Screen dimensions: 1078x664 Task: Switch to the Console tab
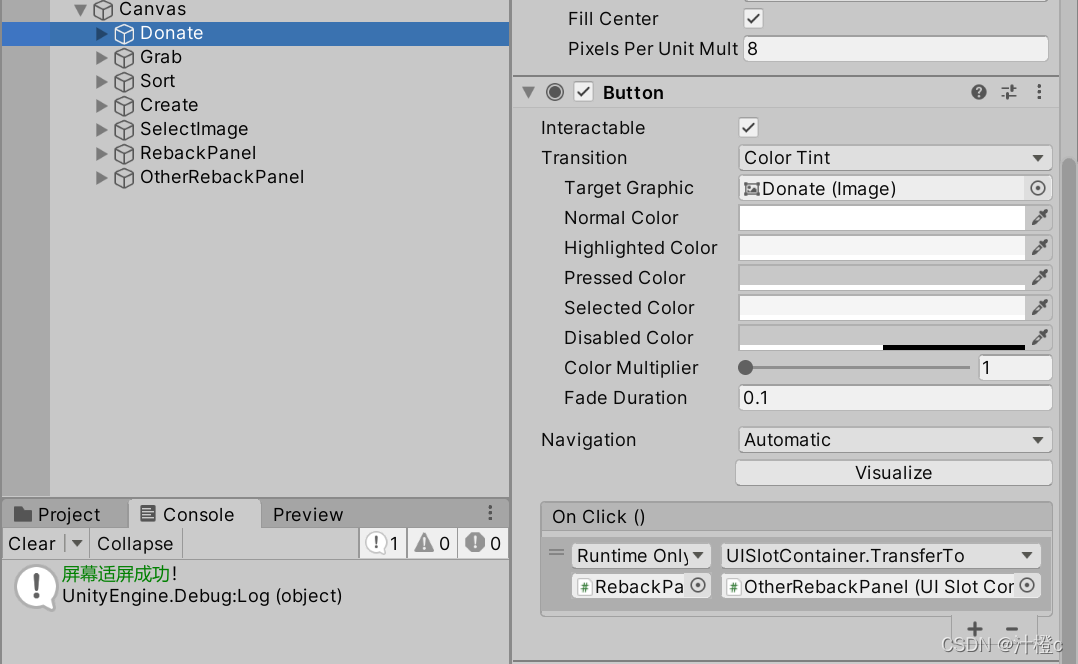[195, 514]
